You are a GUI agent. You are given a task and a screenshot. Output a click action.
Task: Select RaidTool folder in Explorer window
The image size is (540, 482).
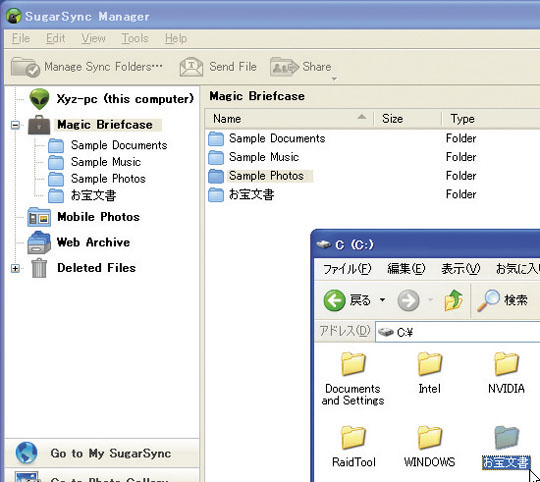pyautogui.click(x=354, y=447)
